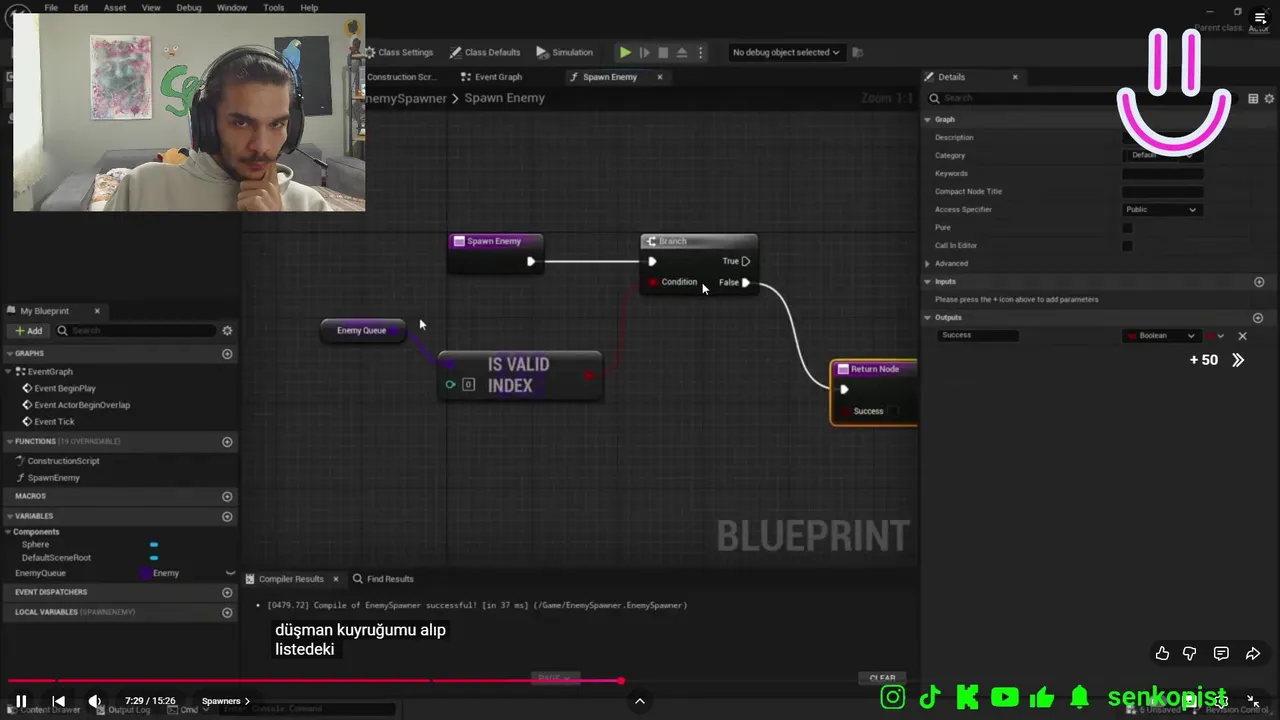Open the Details property matrix grid icon
The width and height of the screenshot is (1280, 720).
pyautogui.click(x=1253, y=99)
